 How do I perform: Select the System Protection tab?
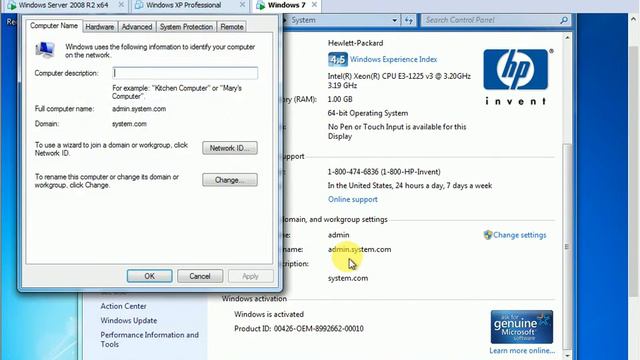pyautogui.click(x=186, y=27)
